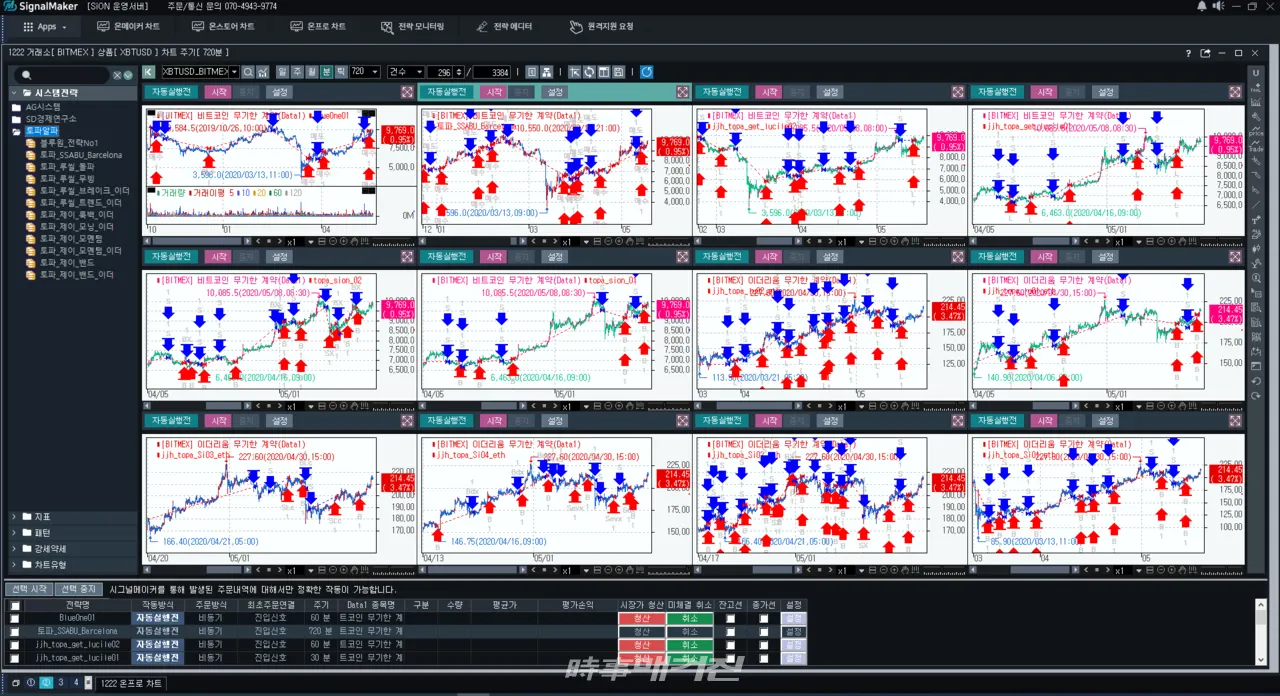Clear the strategy search with the X icon

tap(116, 75)
